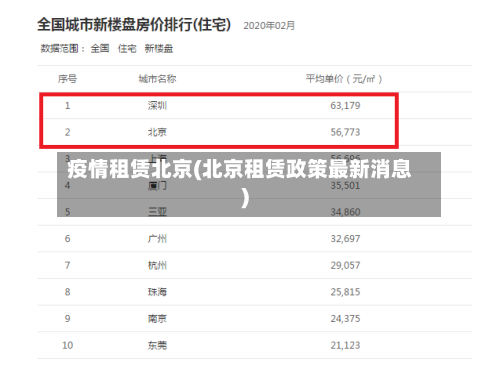Select city name 珠海 in row 8
This screenshot has height=369, width=500.
pyautogui.click(x=157, y=292)
